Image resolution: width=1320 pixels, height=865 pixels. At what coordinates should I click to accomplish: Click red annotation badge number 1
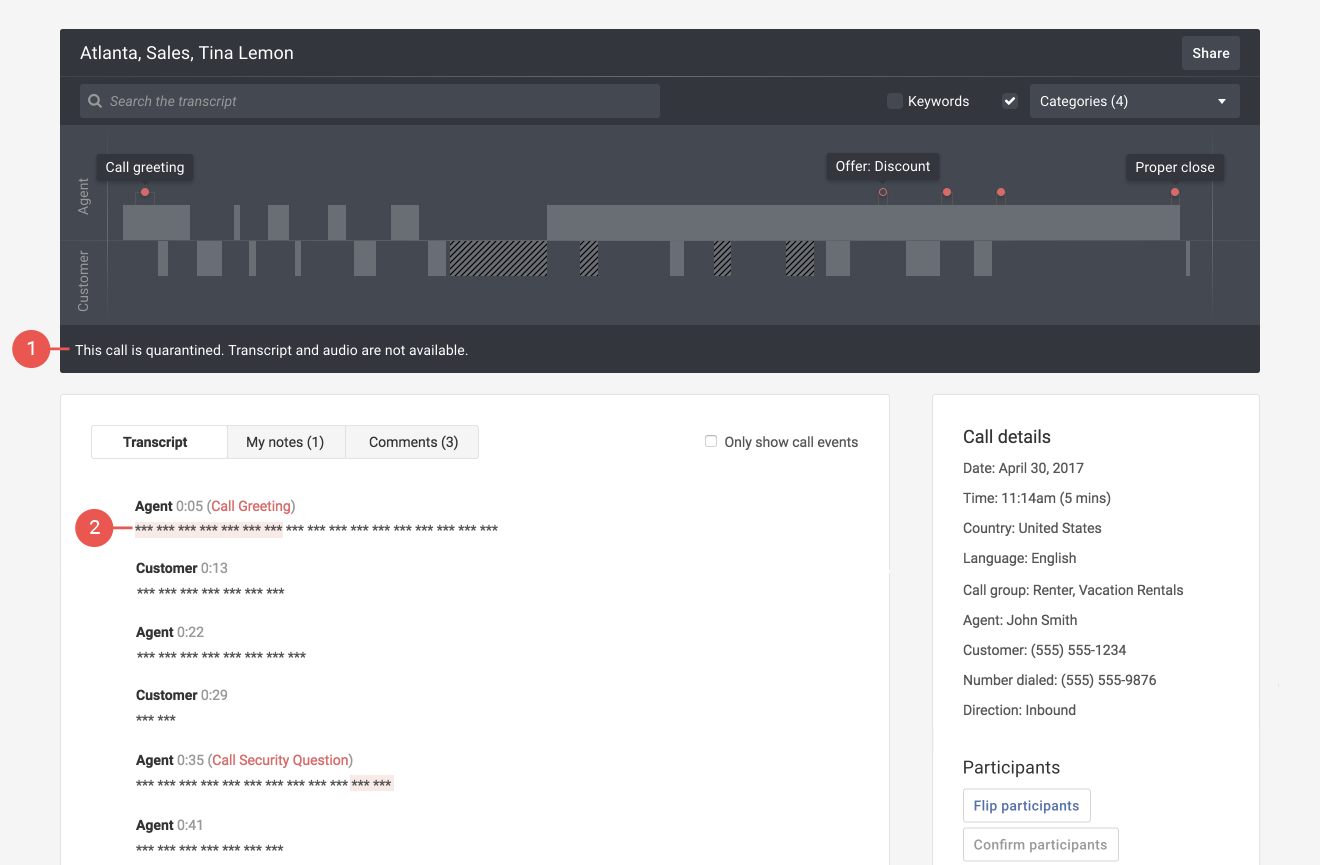point(31,349)
